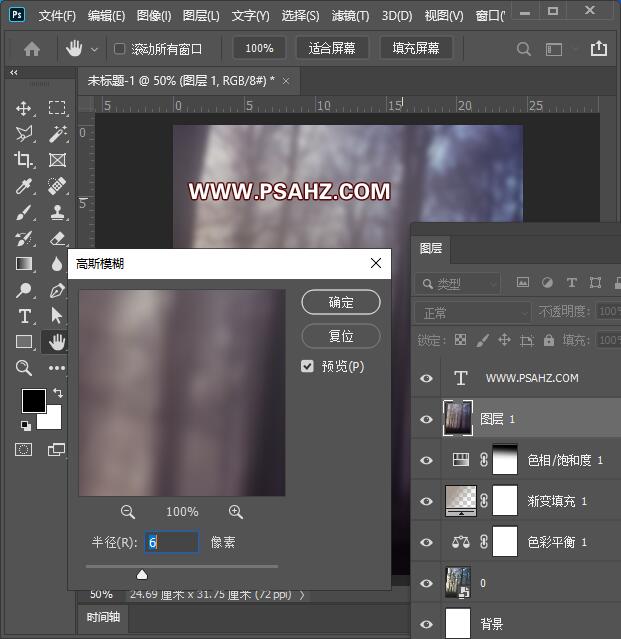Image resolution: width=621 pixels, height=639 pixels.
Task: Select the Pen tool
Action: tap(57, 290)
